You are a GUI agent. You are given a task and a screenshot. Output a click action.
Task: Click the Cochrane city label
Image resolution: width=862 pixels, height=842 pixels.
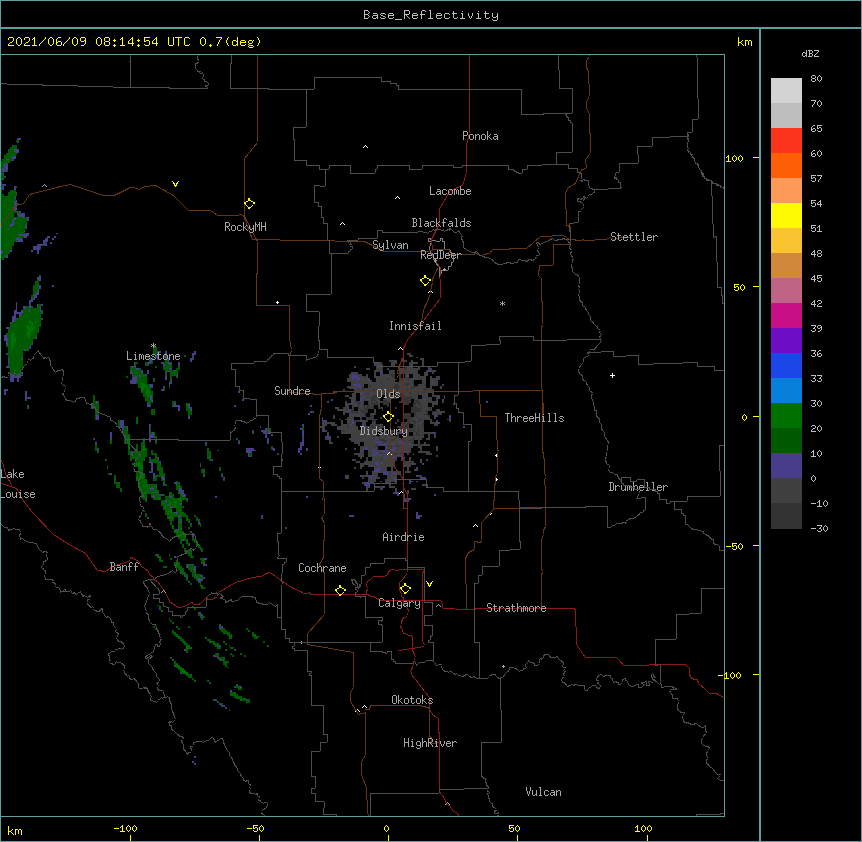pyautogui.click(x=322, y=568)
